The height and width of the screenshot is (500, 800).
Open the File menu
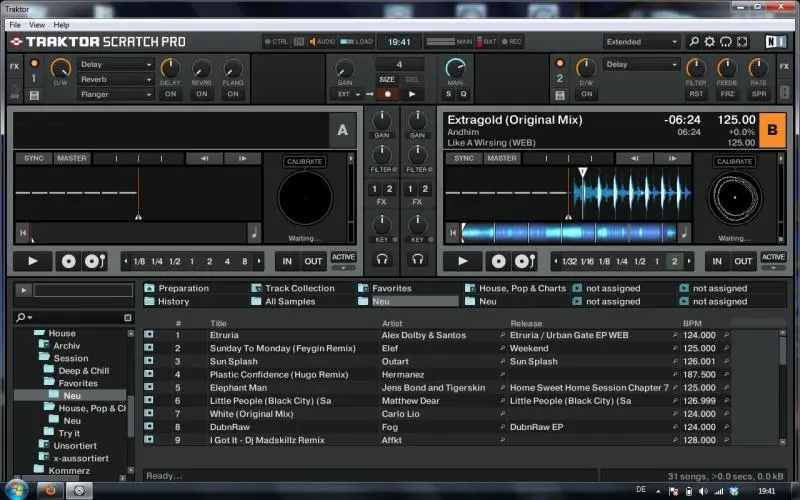coord(15,24)
